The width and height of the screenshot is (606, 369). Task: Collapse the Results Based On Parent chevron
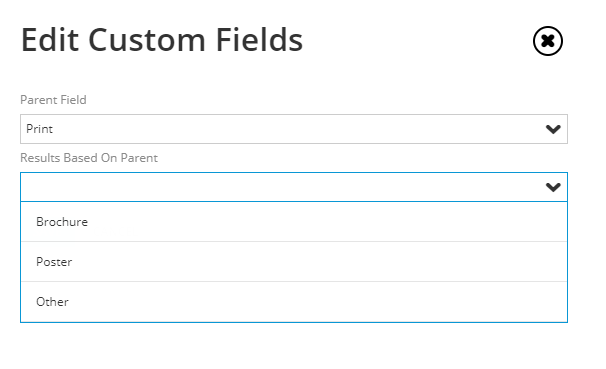(553, 187)
